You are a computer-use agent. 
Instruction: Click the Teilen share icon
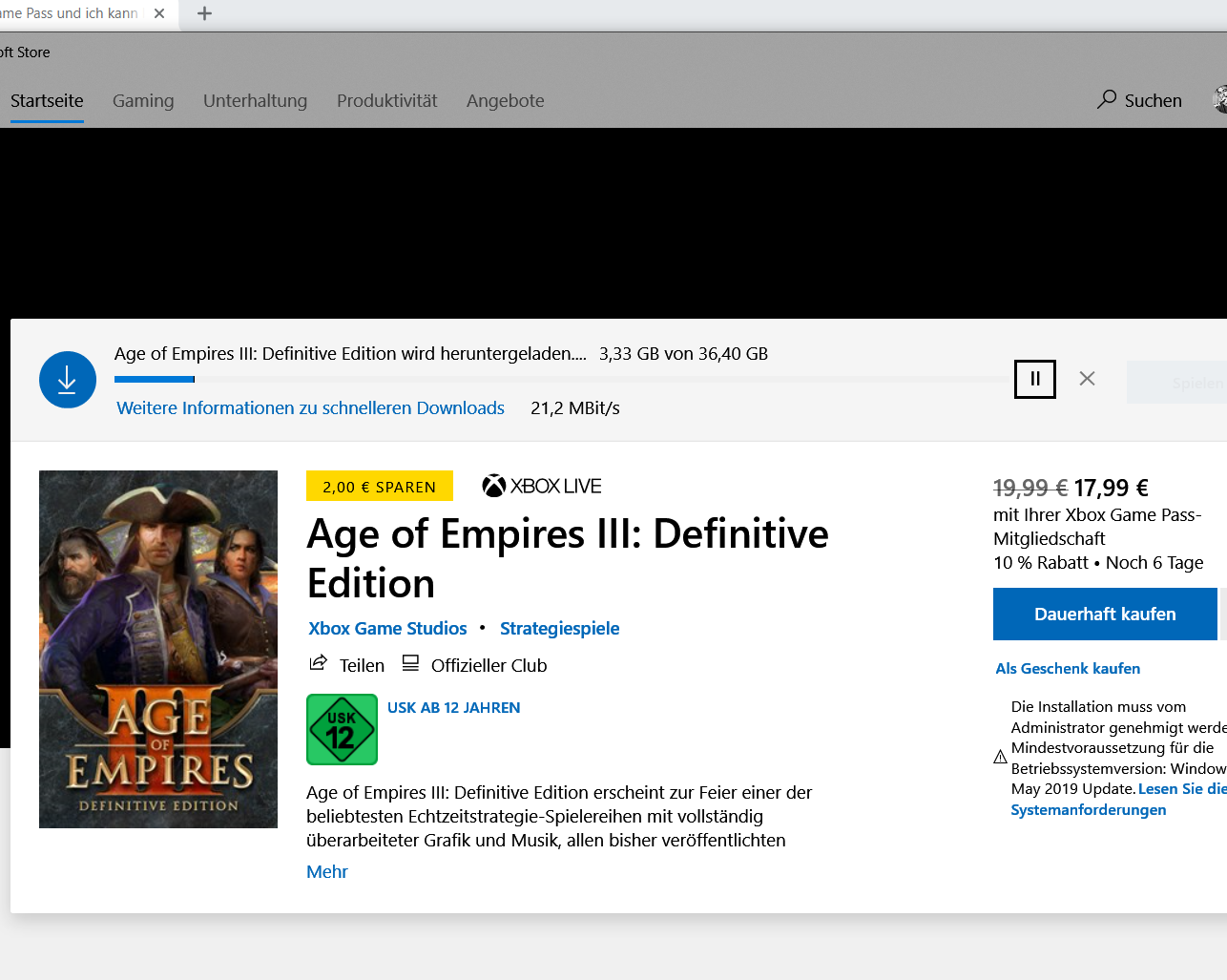(x=319, y=663)
